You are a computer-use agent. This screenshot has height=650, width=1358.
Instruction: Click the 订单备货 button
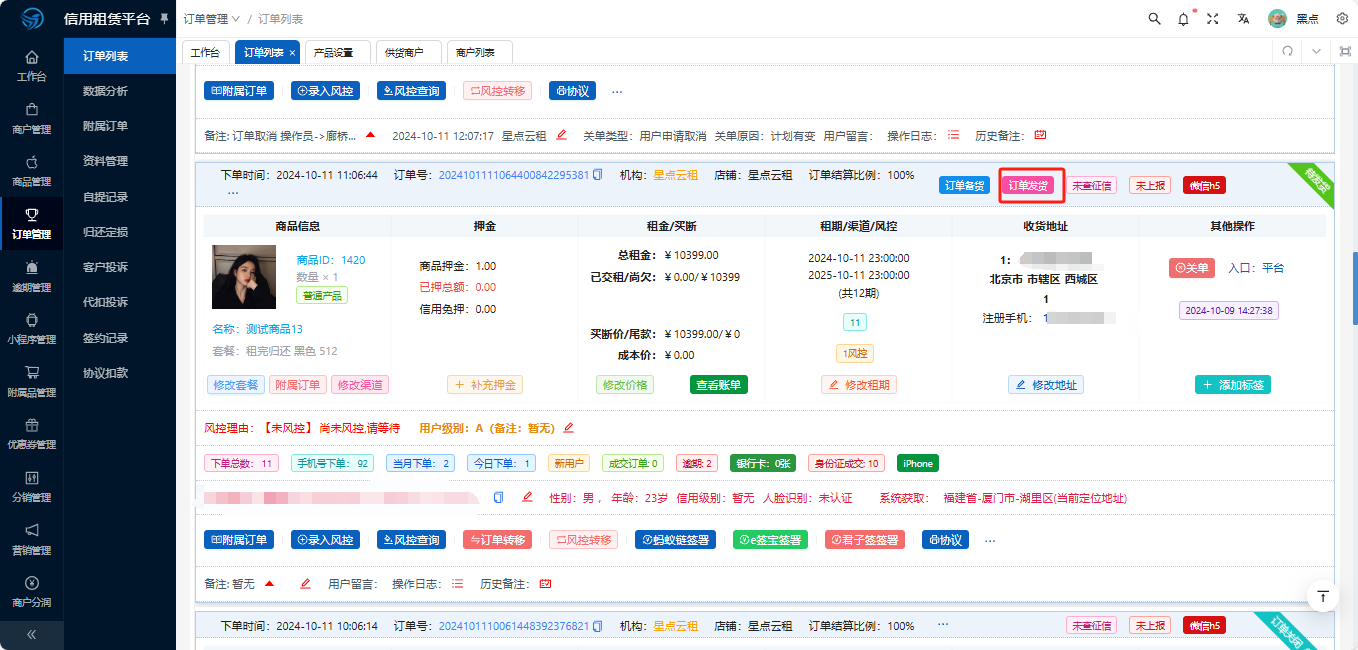(966, 185)
